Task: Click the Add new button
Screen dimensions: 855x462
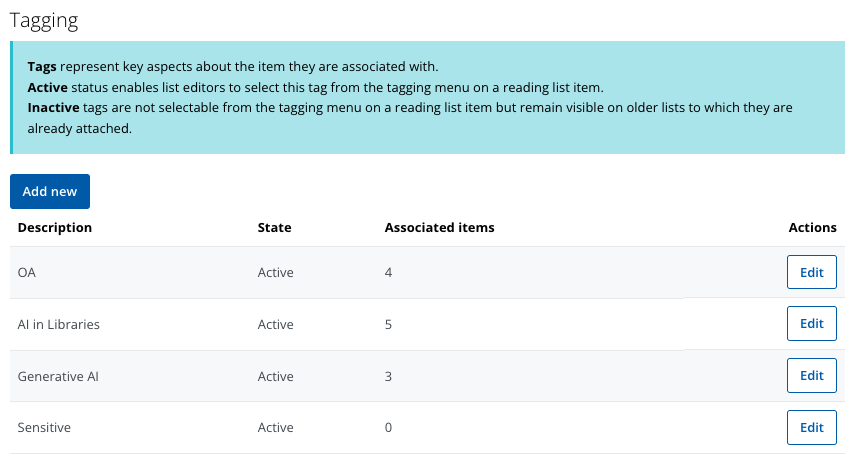Action: (50, 191)
